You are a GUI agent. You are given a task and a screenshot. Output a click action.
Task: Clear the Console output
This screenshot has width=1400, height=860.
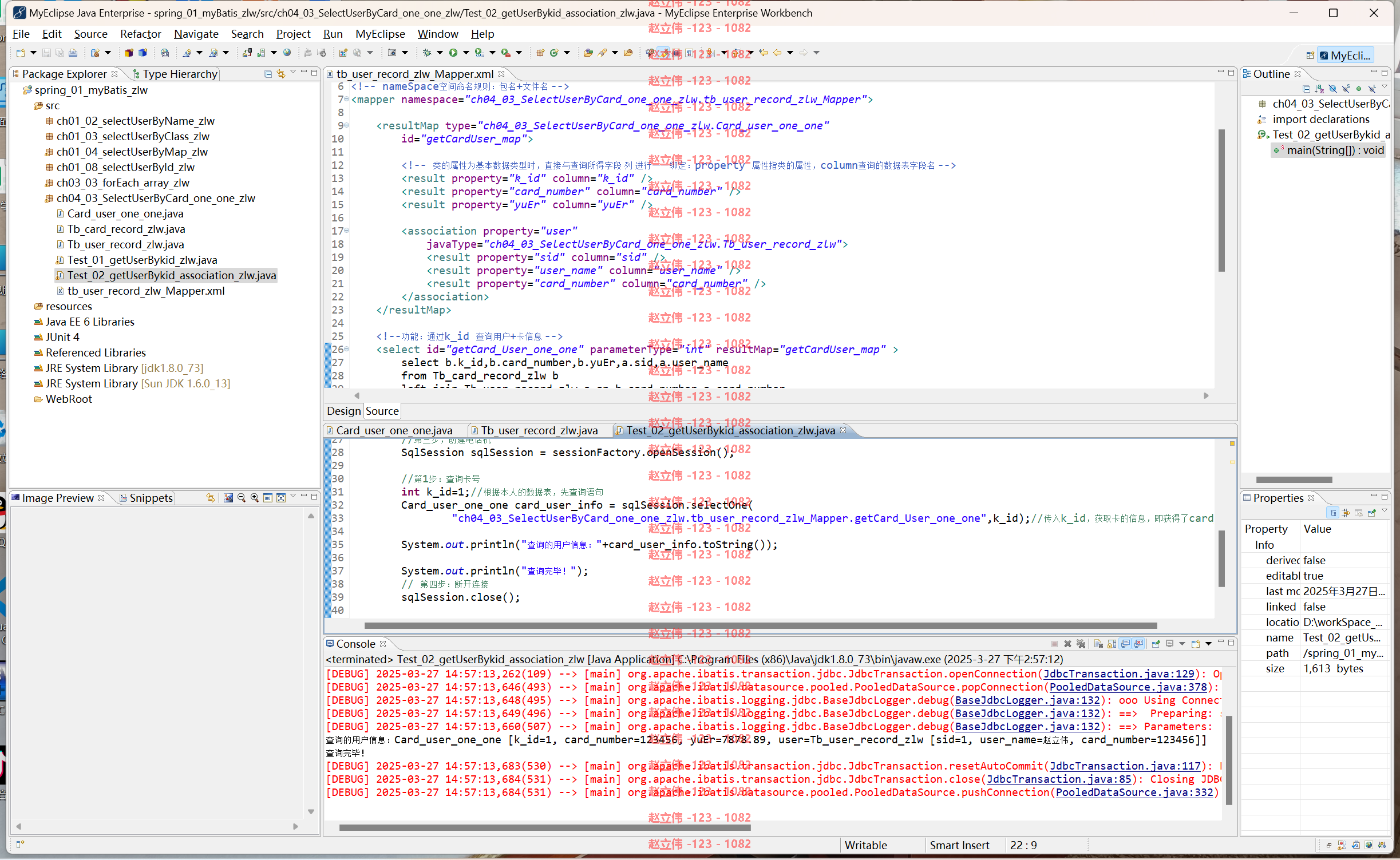[1098, 644]
